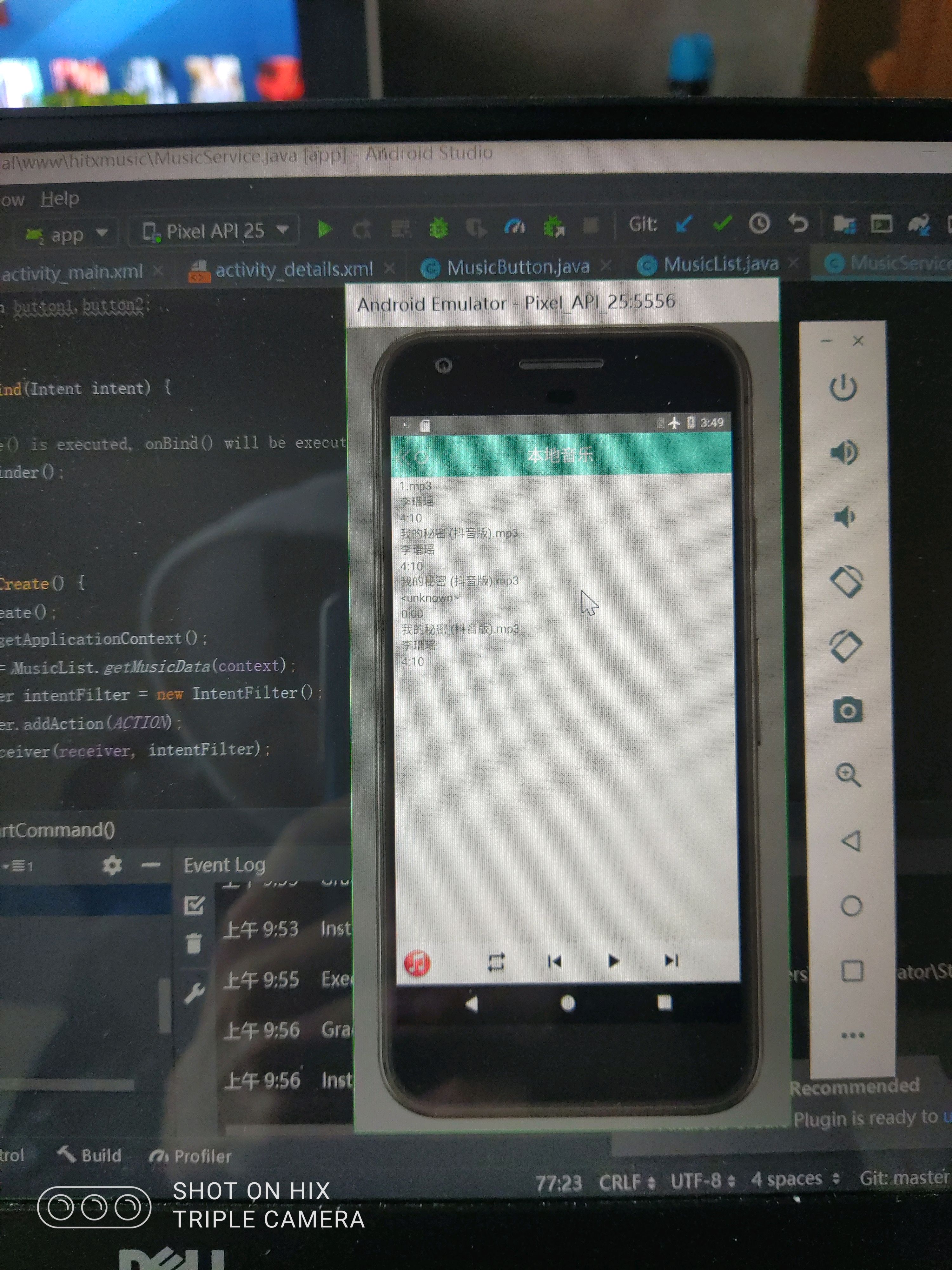Show Git history clock icon
The image size is (952, 1270).
pyautogui.click(x=759, y=223)
